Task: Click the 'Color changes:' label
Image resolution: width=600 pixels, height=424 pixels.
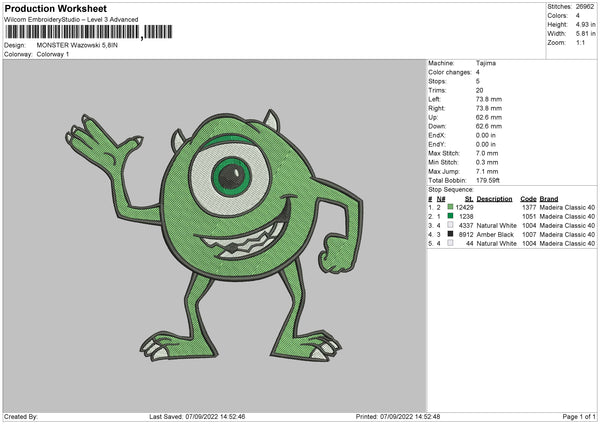Action: (450, 72)
